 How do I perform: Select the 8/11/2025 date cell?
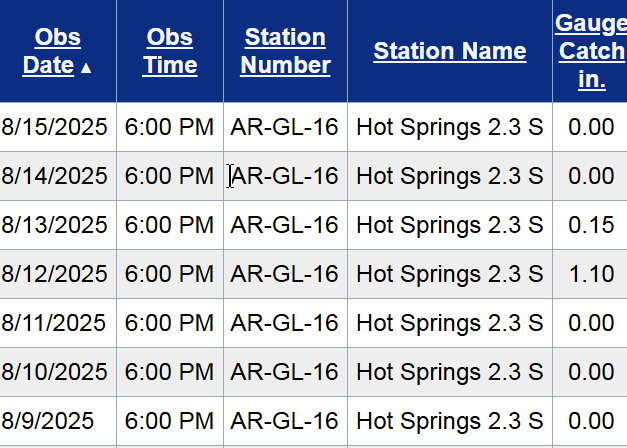pos(54,322)
